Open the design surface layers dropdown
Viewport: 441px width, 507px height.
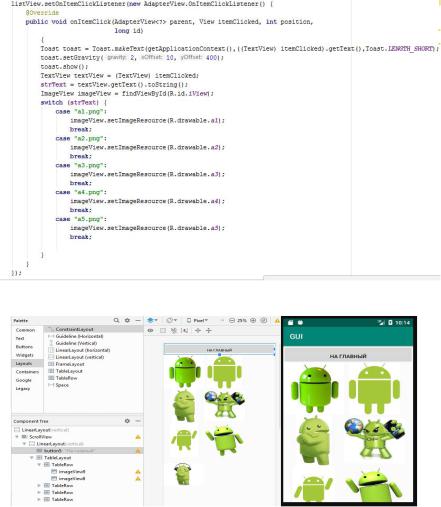click(x=152, y=320)
